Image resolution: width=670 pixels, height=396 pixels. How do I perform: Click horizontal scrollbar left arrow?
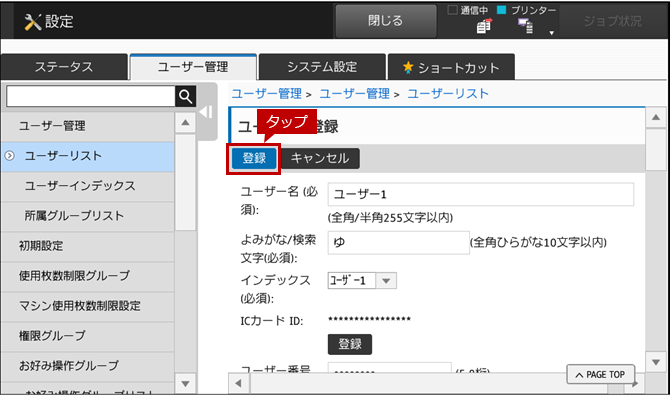pyautogui.click(x=238, y=383)
